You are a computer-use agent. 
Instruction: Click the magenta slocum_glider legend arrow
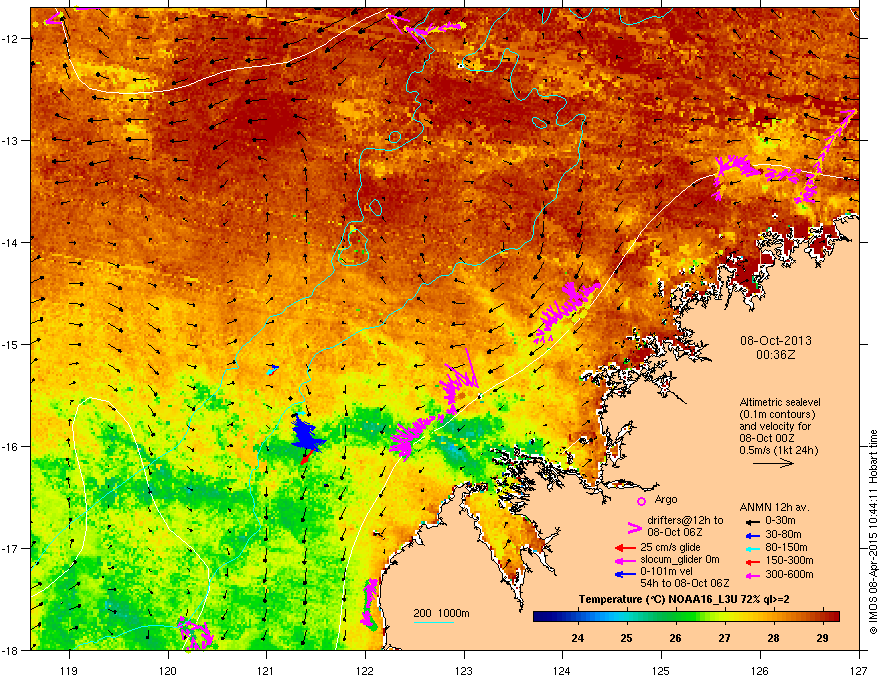coord(626,560)
